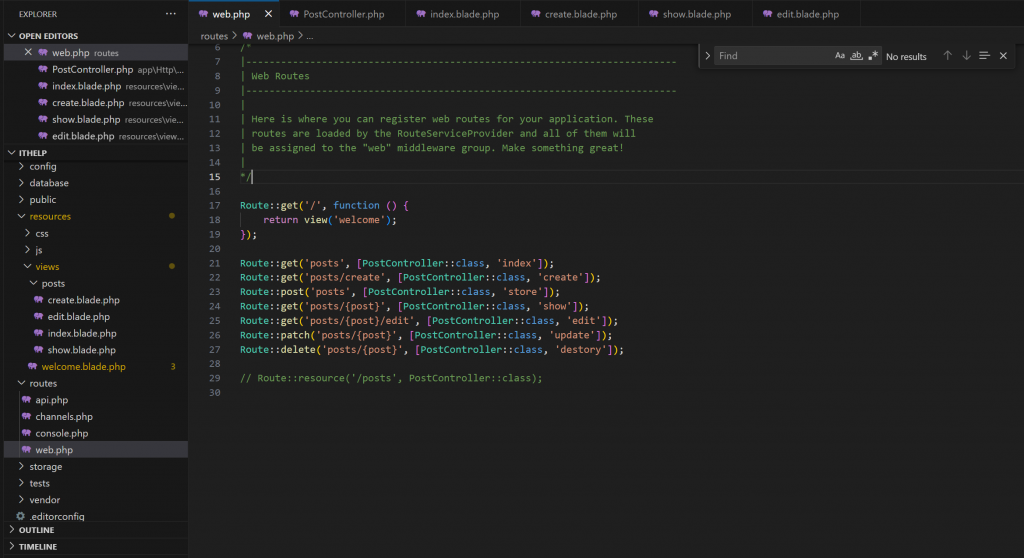Viewport: 1024px width, 558px height.
Task: Click the web.php breadcrumb segment
Action: coord(268,36)
